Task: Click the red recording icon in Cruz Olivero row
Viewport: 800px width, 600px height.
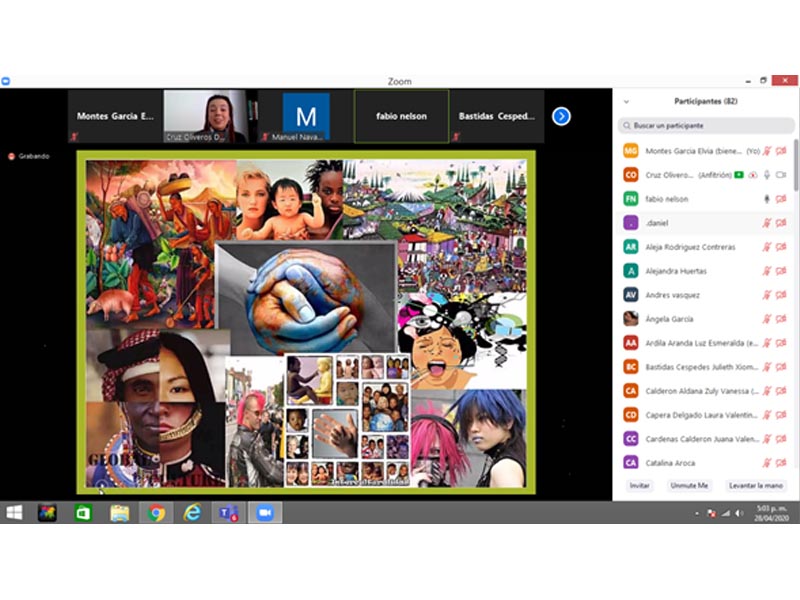Action: (753, 175)
